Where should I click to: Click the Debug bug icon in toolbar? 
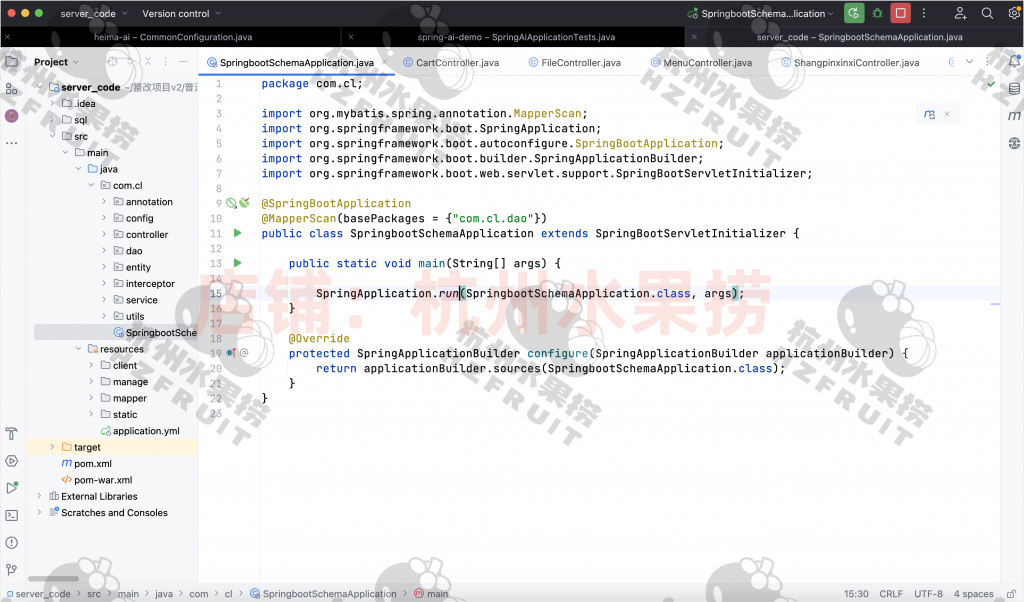coord(878,14)
